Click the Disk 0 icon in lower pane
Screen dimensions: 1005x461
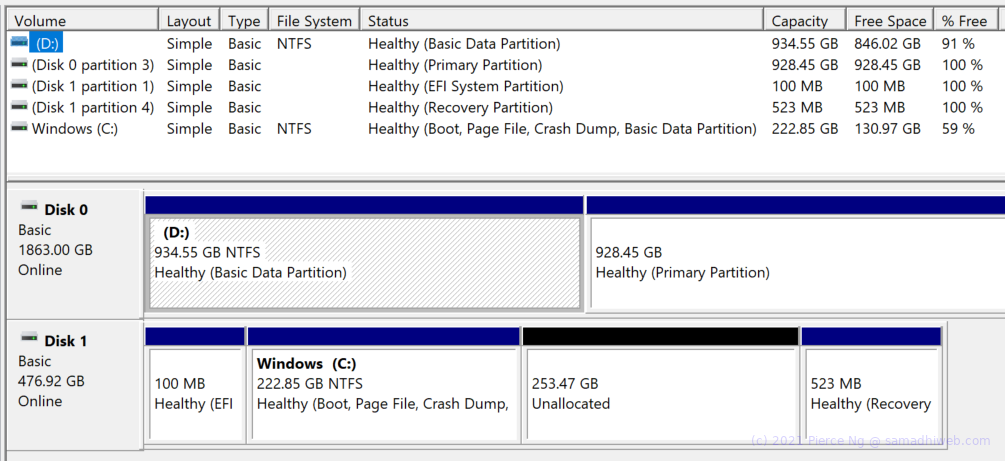pos(29,207)
